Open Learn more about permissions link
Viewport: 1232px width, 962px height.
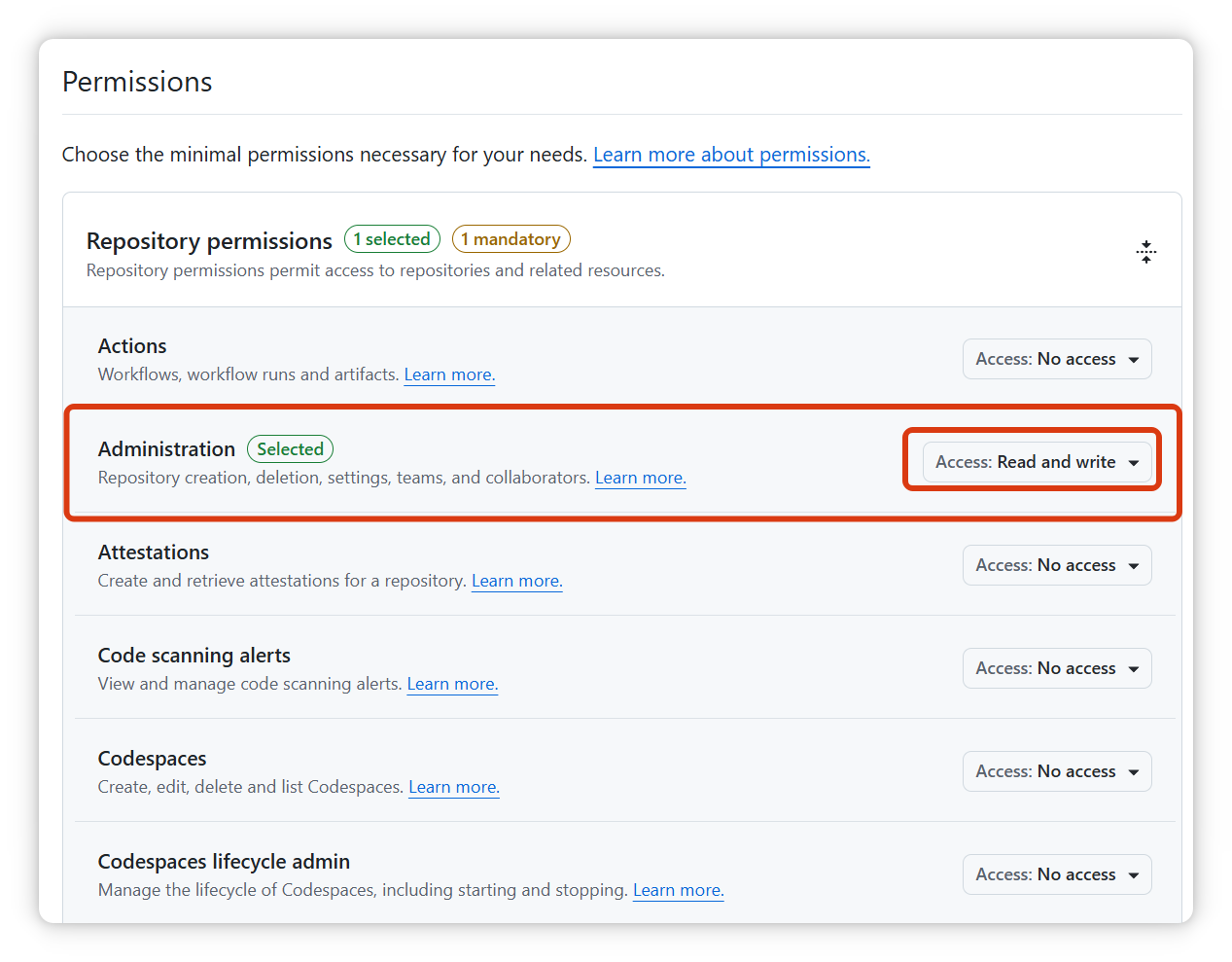coord(731,155)
